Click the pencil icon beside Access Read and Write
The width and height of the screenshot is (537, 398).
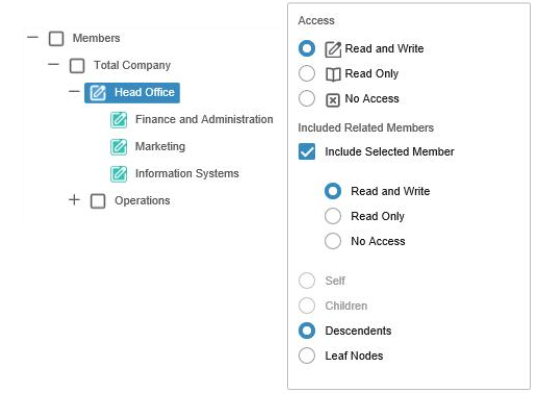333,49
